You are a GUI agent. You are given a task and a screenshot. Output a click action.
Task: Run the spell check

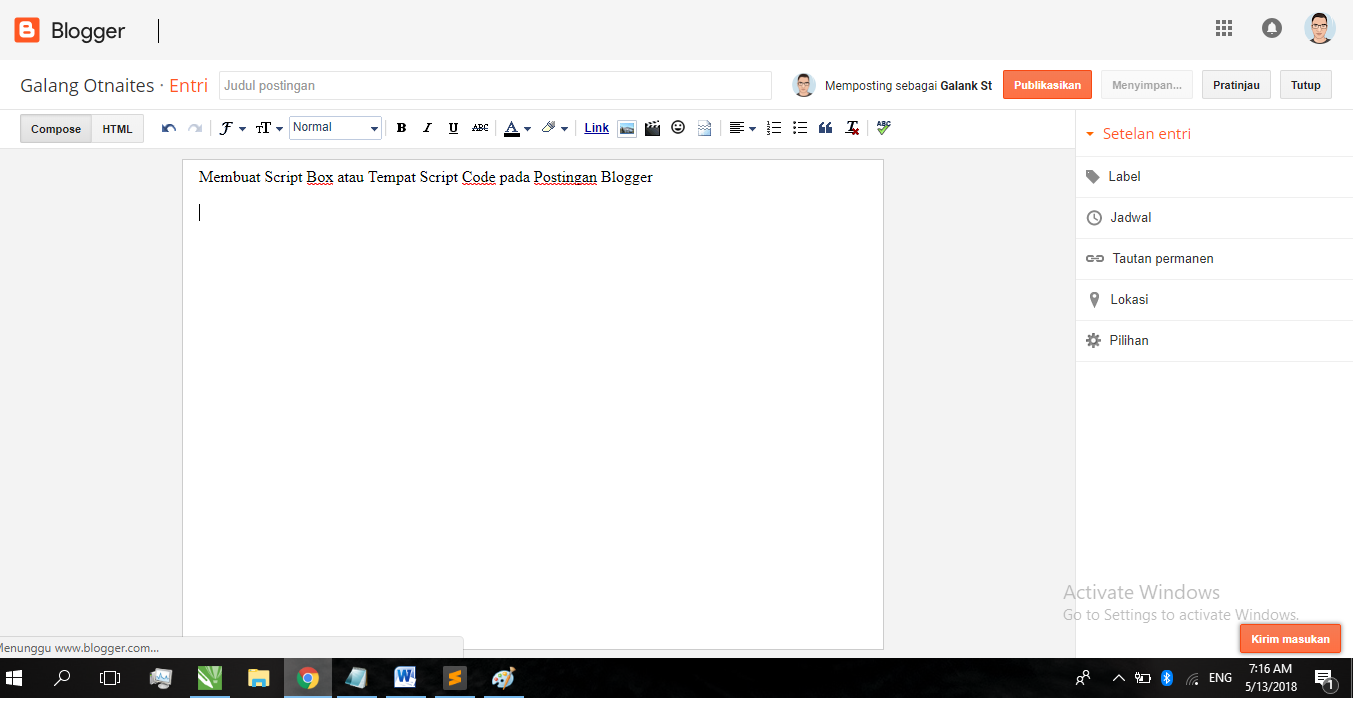pos(883,128)
